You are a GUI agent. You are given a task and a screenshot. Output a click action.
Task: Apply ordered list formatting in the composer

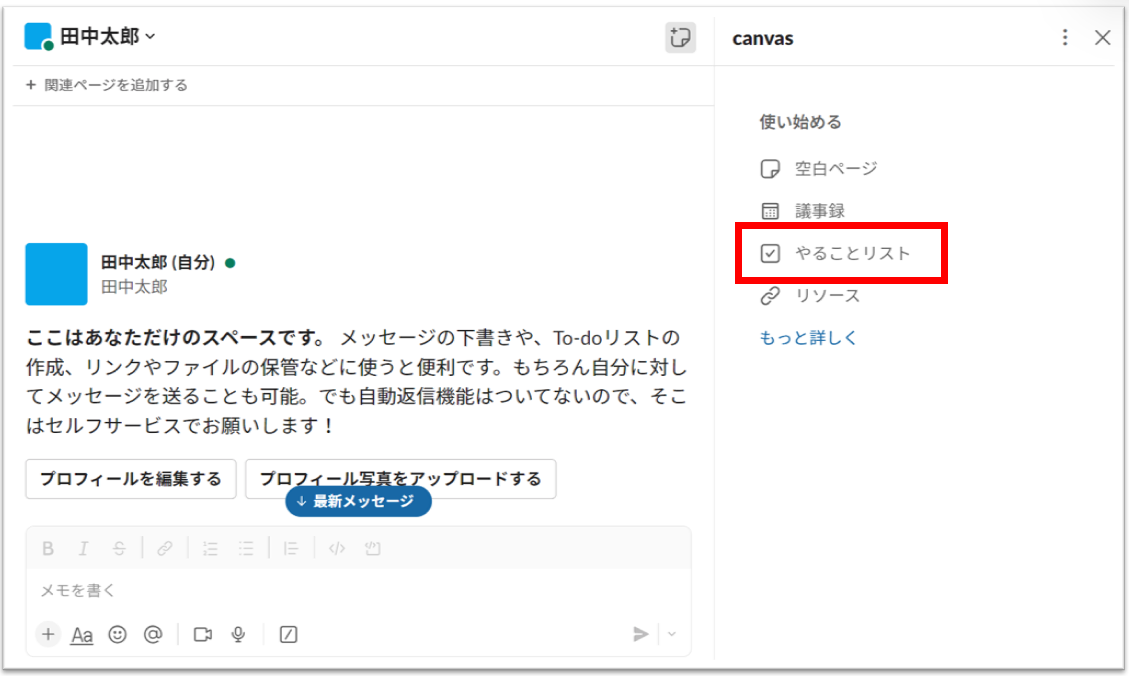(x=209, y=548)
